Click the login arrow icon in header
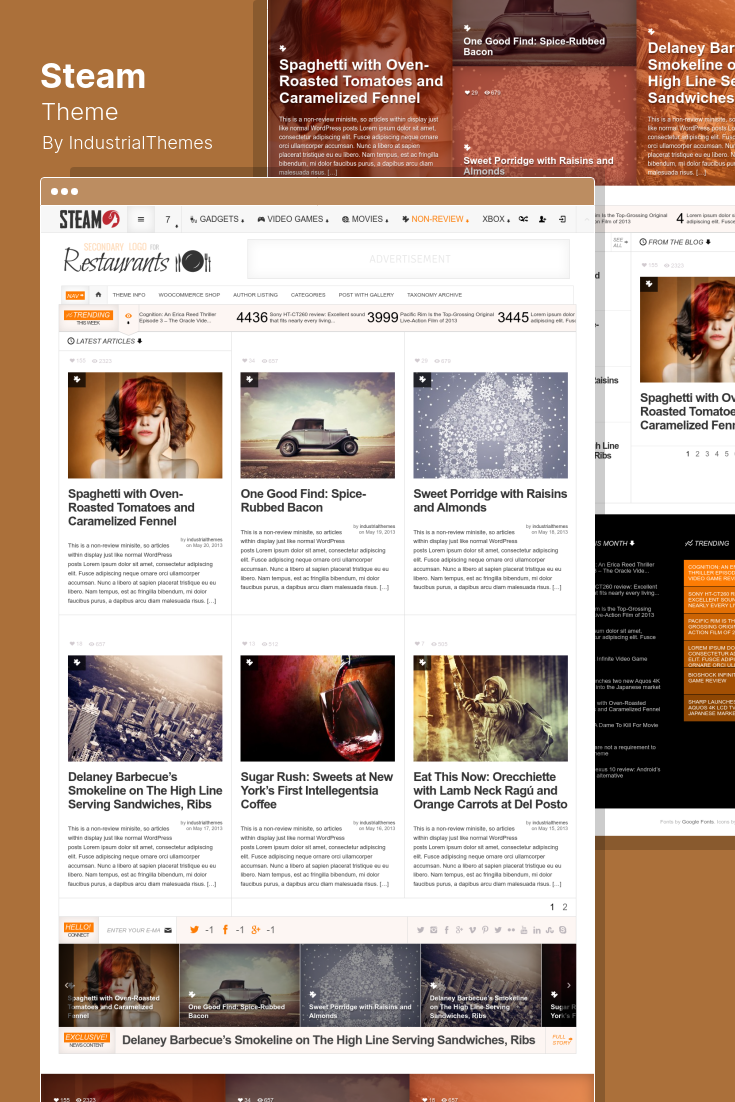This screenshot has height=1102, width=735. click(562, 219)
